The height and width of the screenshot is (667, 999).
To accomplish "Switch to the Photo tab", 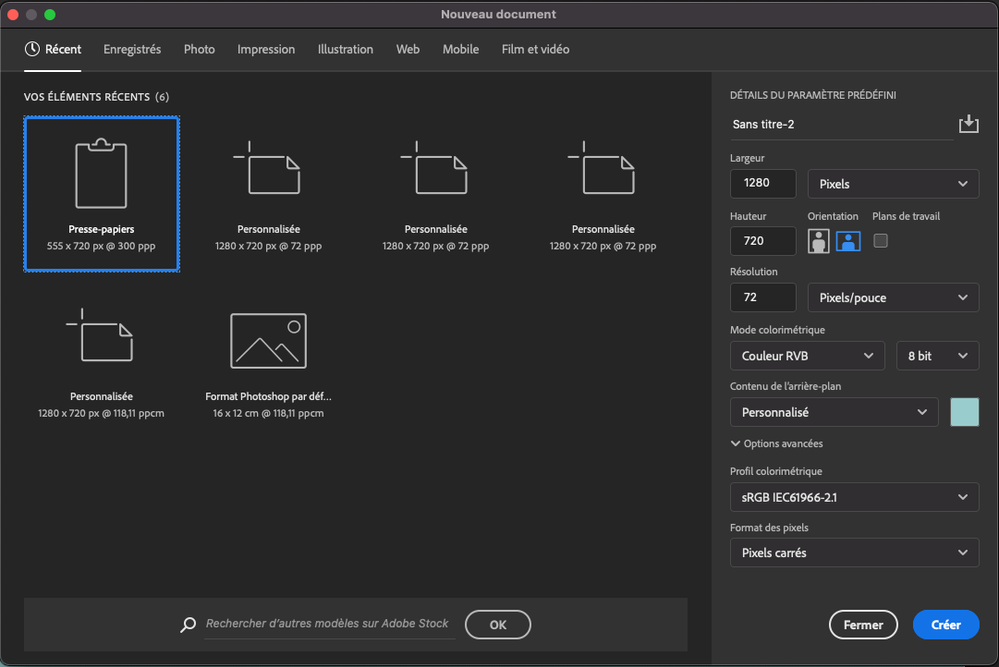I will 199,49.
